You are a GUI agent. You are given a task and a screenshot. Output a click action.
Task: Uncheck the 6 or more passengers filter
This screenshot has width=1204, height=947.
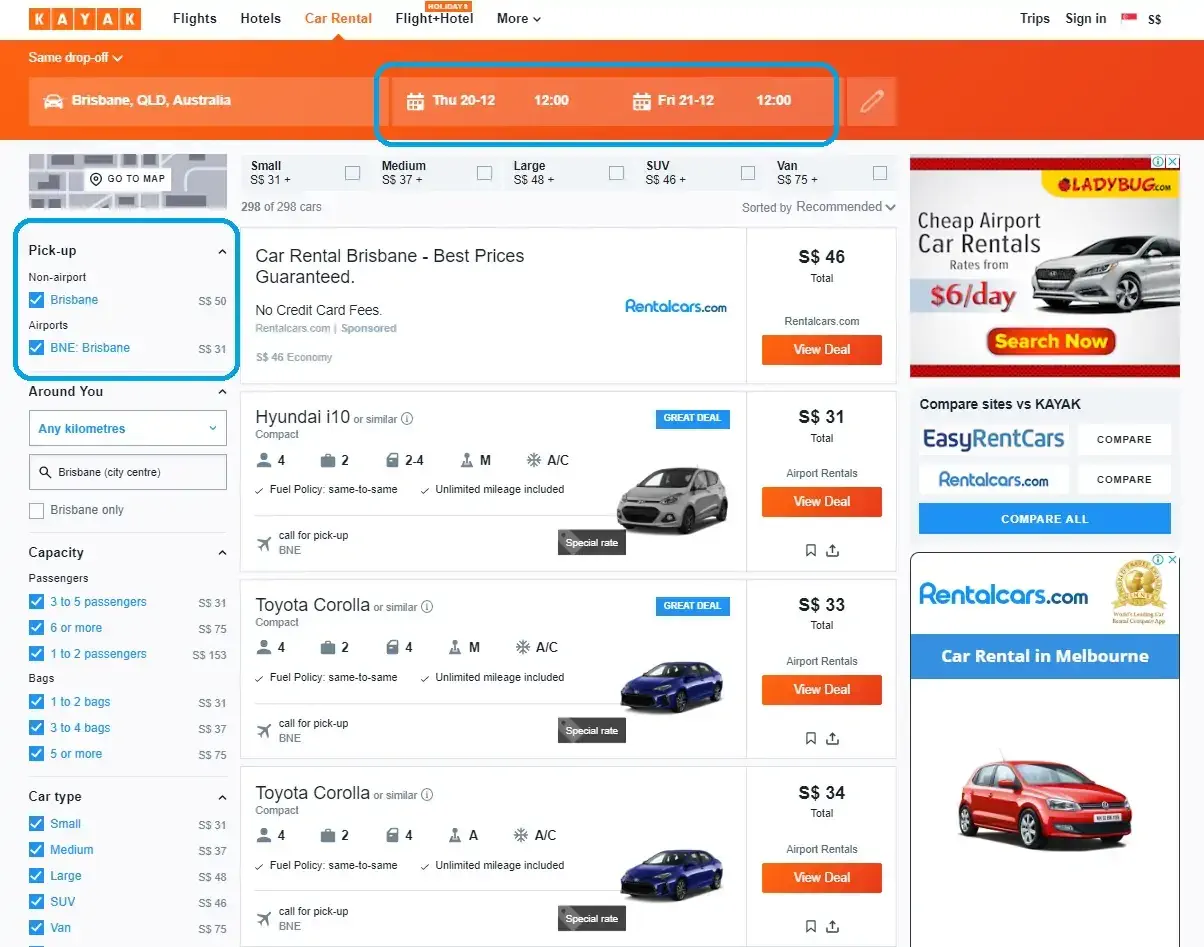coord(37,628)
